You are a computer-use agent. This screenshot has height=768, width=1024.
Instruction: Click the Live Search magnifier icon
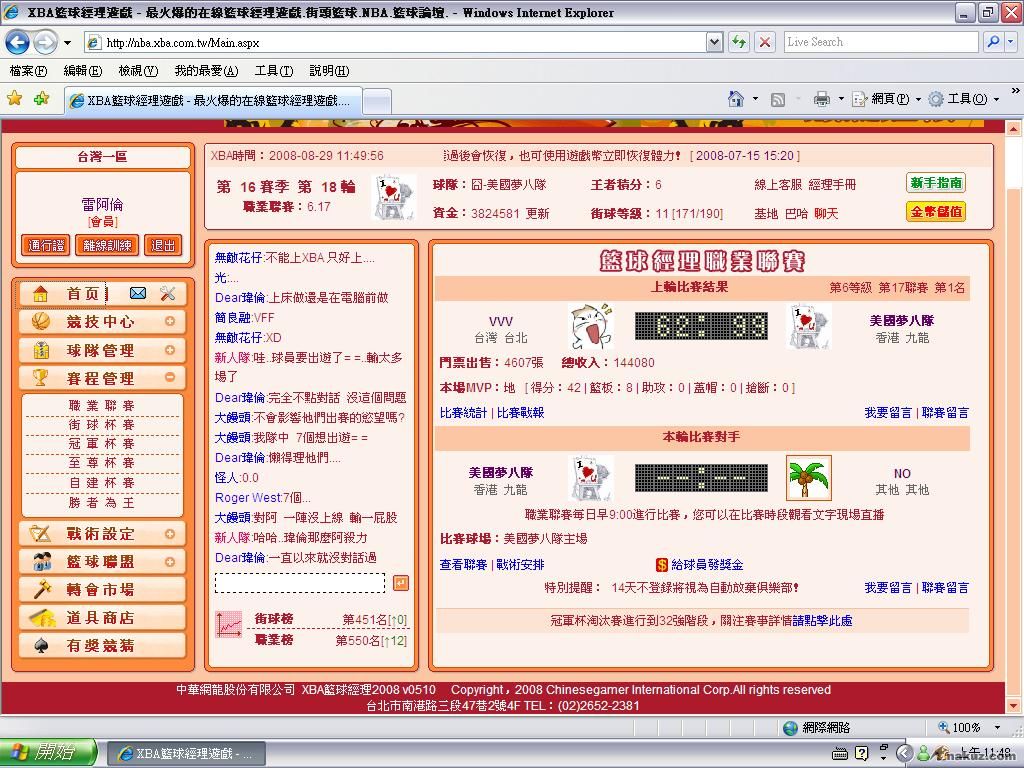(x=993, y=42)
